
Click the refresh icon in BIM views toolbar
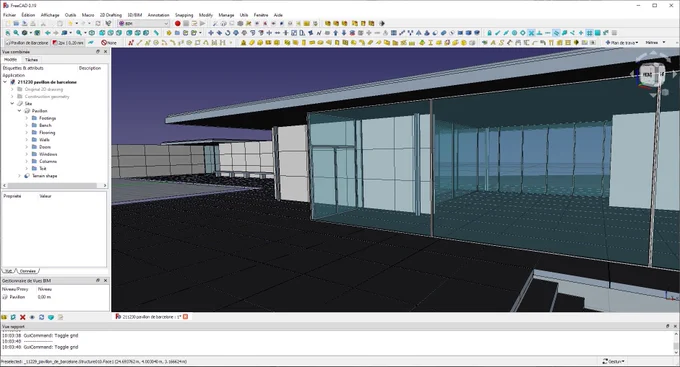[x=42, y=317]
